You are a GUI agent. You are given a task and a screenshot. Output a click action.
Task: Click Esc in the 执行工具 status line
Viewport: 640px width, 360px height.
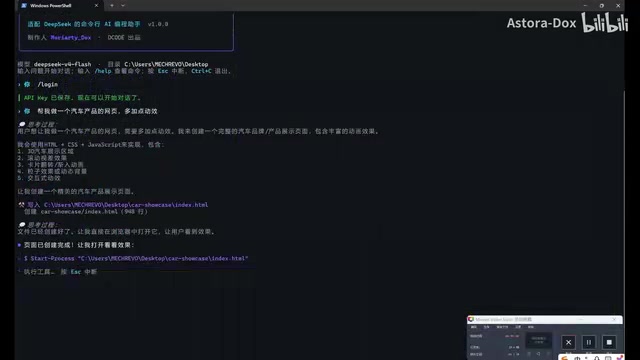pyautogui.click(x=76, y=272)
